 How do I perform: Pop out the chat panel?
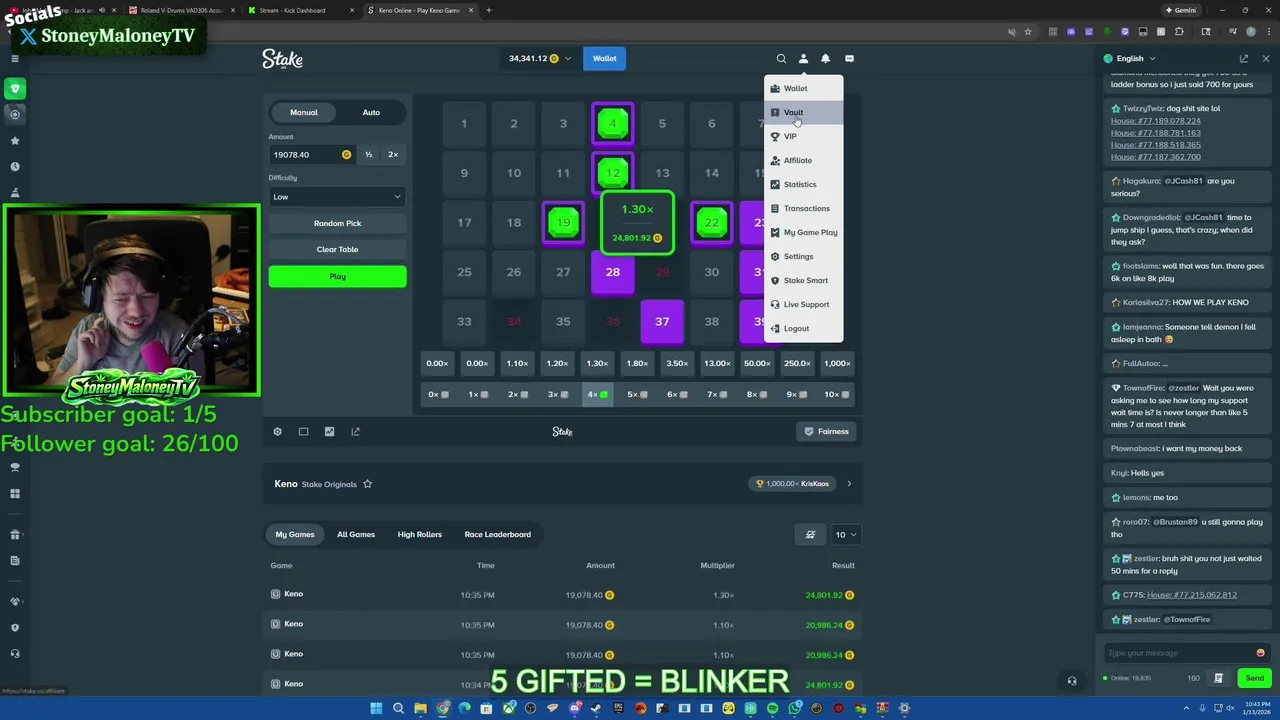(x=1244, y=59)
